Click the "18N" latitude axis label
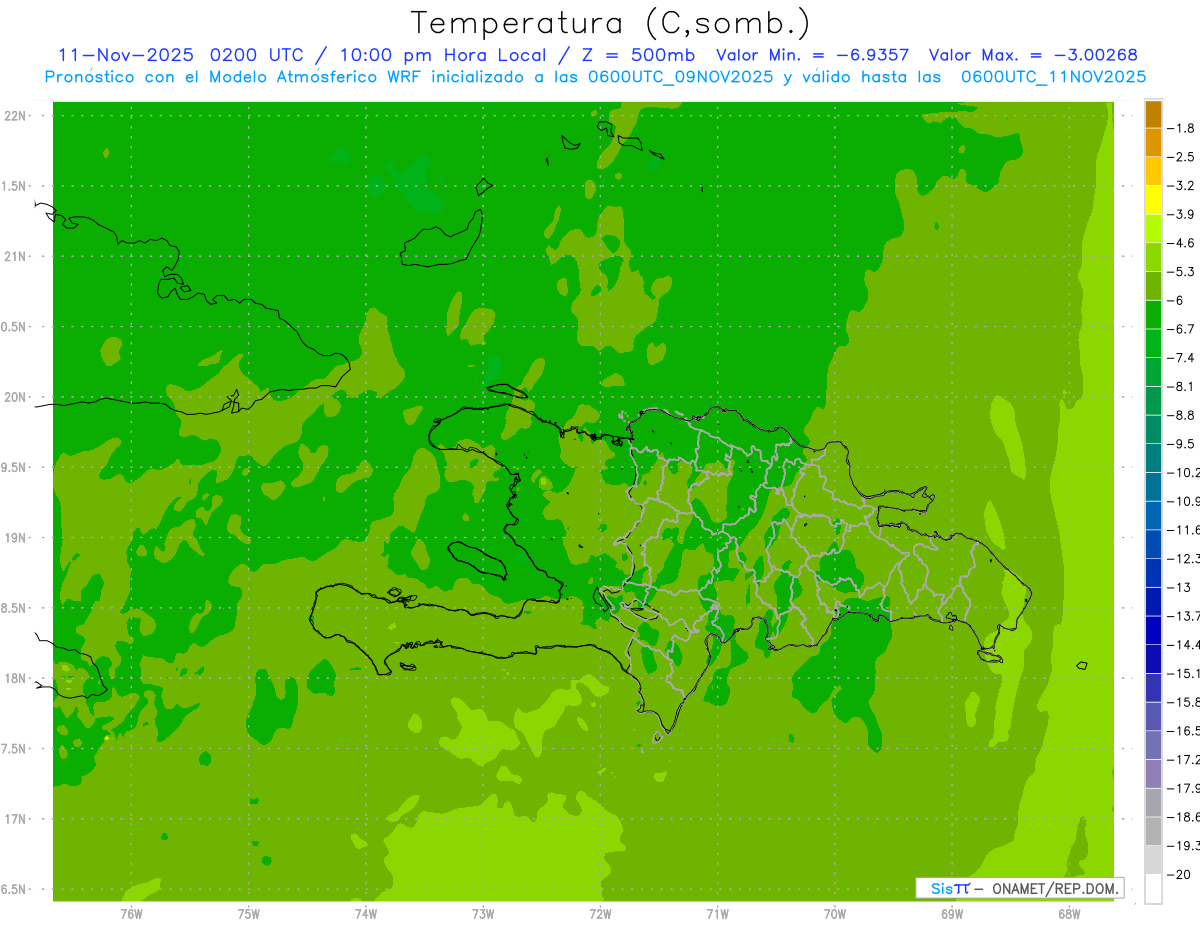This screenshot has width=1200, height=927. [x=16, y=678]
